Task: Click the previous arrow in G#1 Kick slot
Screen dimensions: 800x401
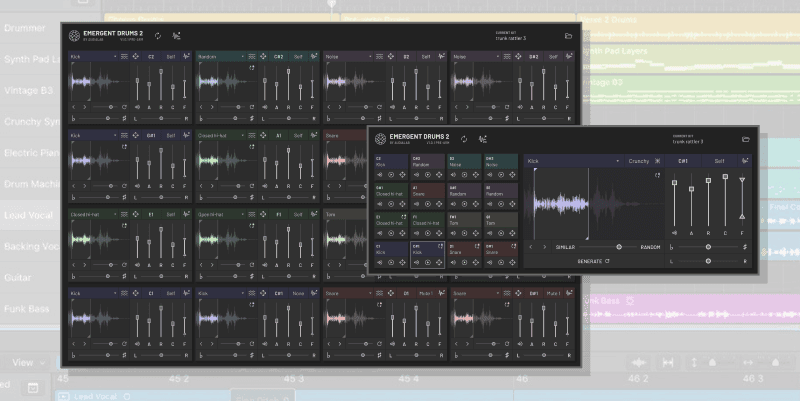Action: [x=74, y=186]
